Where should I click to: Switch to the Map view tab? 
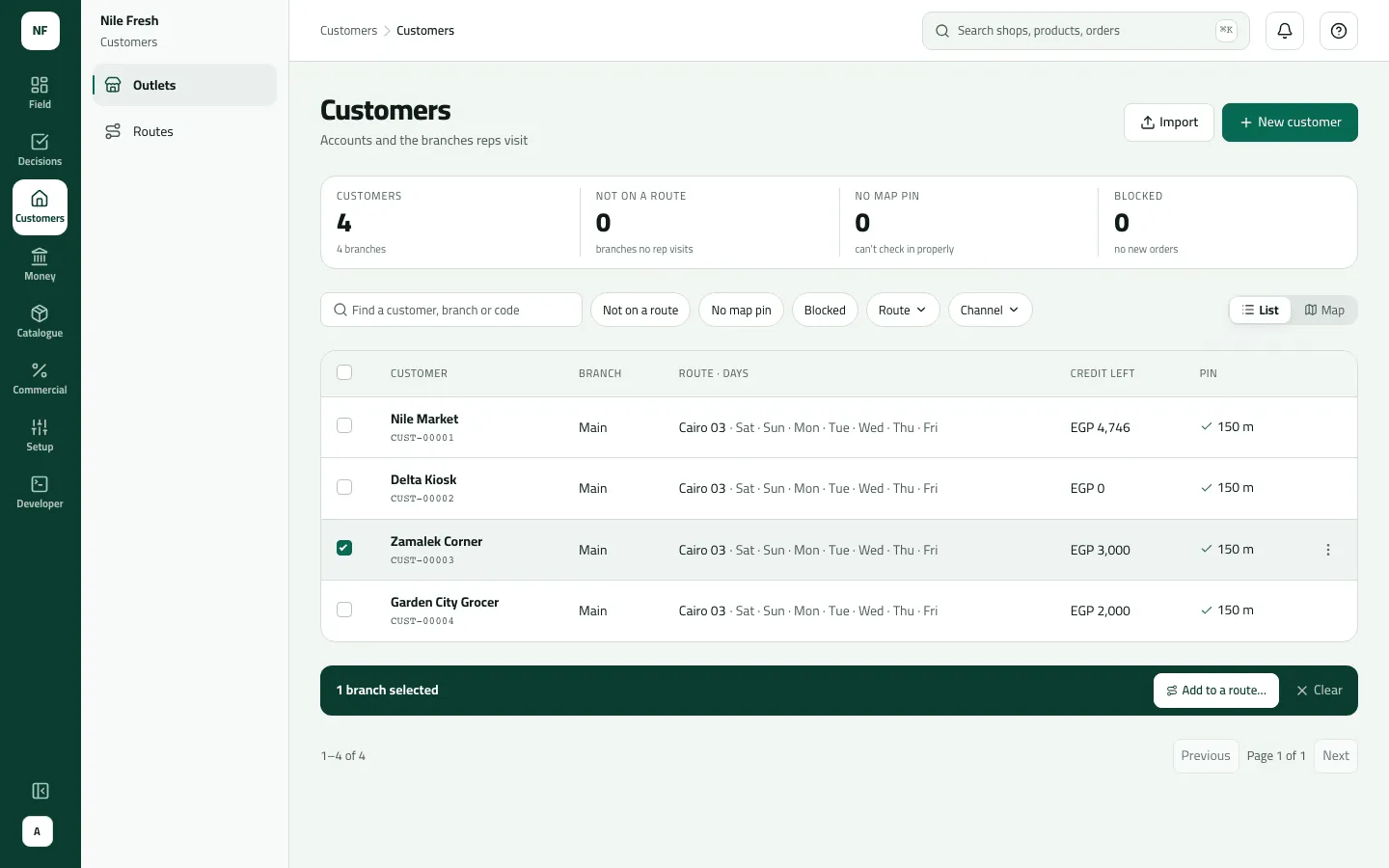point(1324,310)
